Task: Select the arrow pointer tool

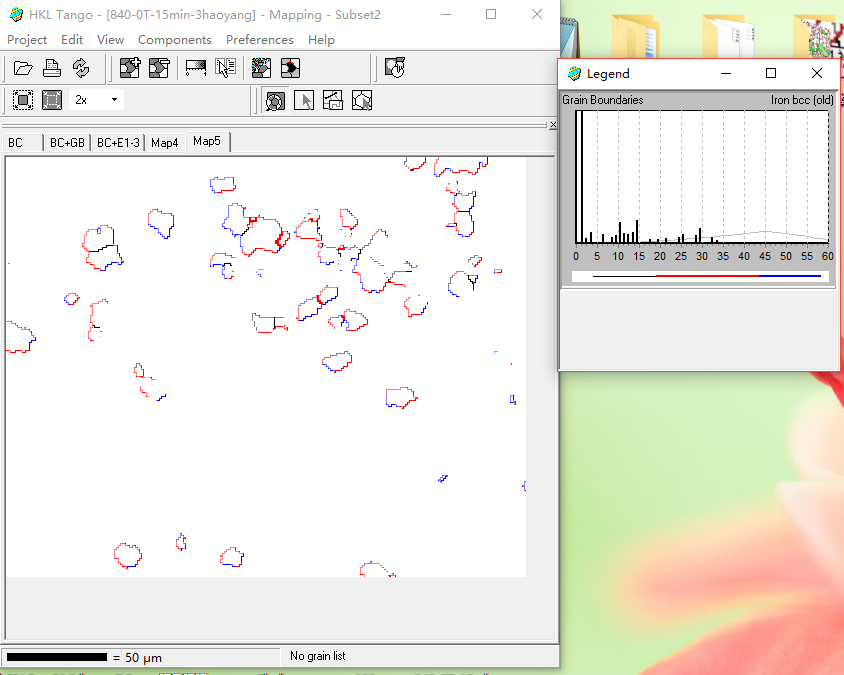Action: point(304,101)
